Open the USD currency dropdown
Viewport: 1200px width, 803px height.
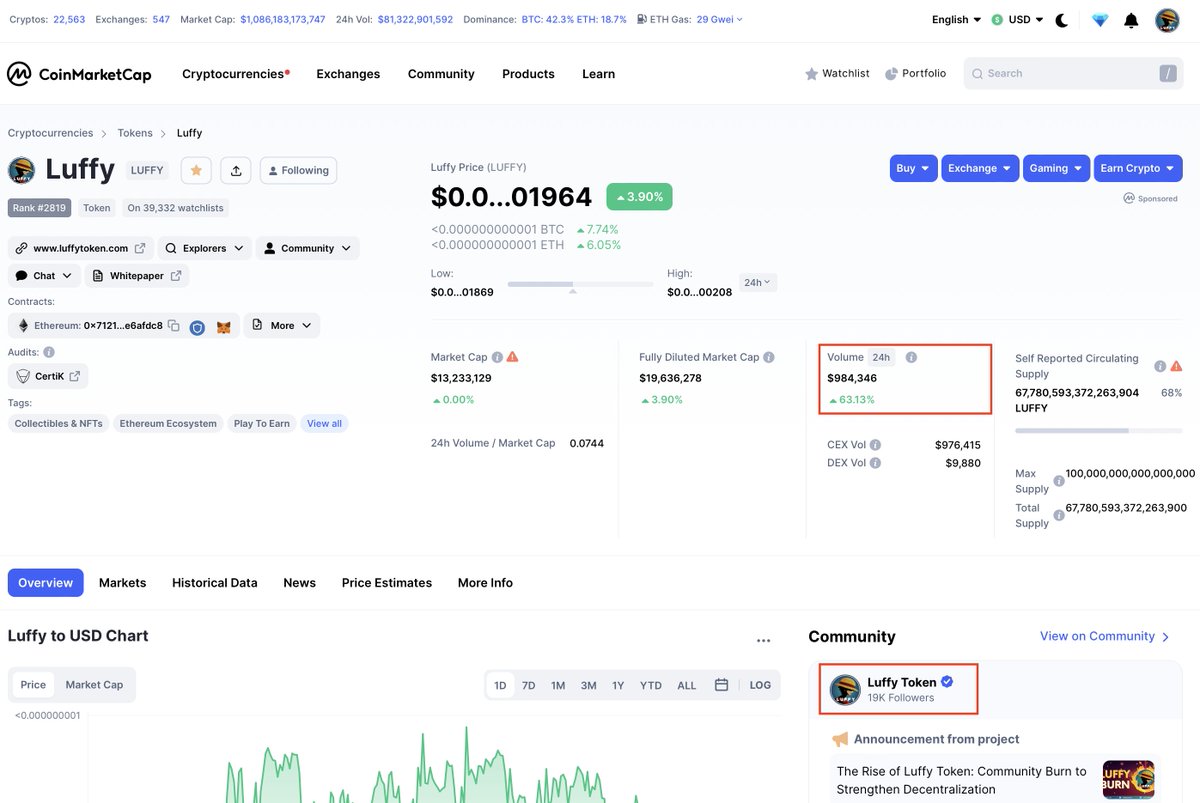click(x=1017, y=20)
